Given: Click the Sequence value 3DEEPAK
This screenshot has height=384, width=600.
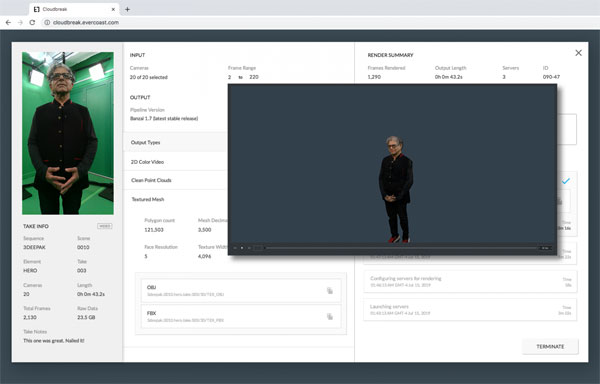Looking at the screenshot, I should coord(34,247).
